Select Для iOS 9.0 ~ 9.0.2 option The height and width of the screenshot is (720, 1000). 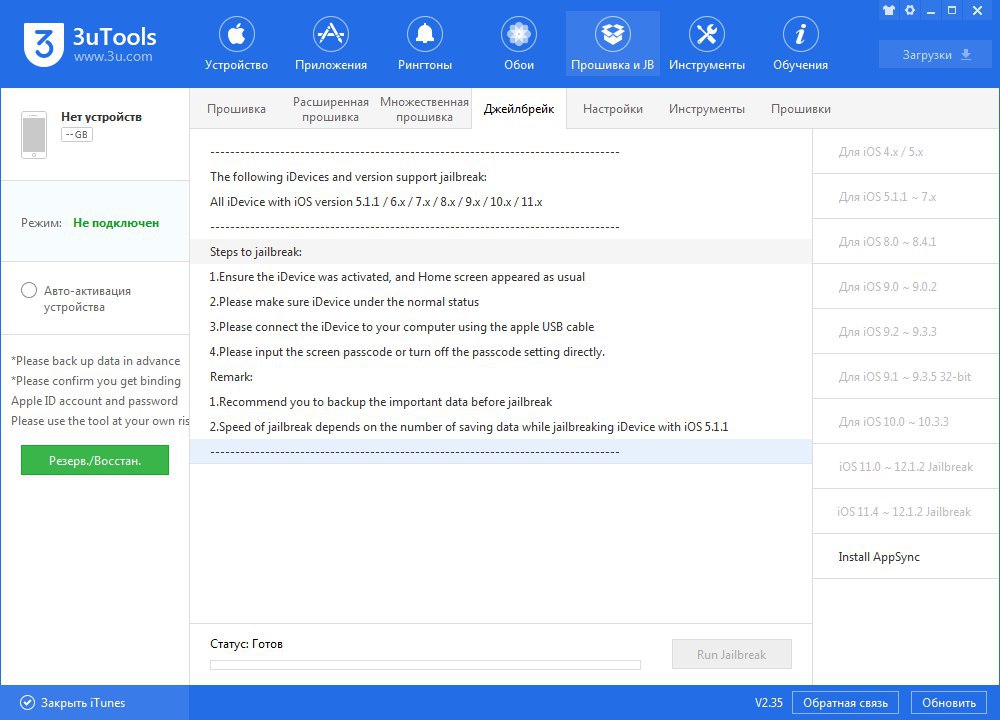point(906,286)
